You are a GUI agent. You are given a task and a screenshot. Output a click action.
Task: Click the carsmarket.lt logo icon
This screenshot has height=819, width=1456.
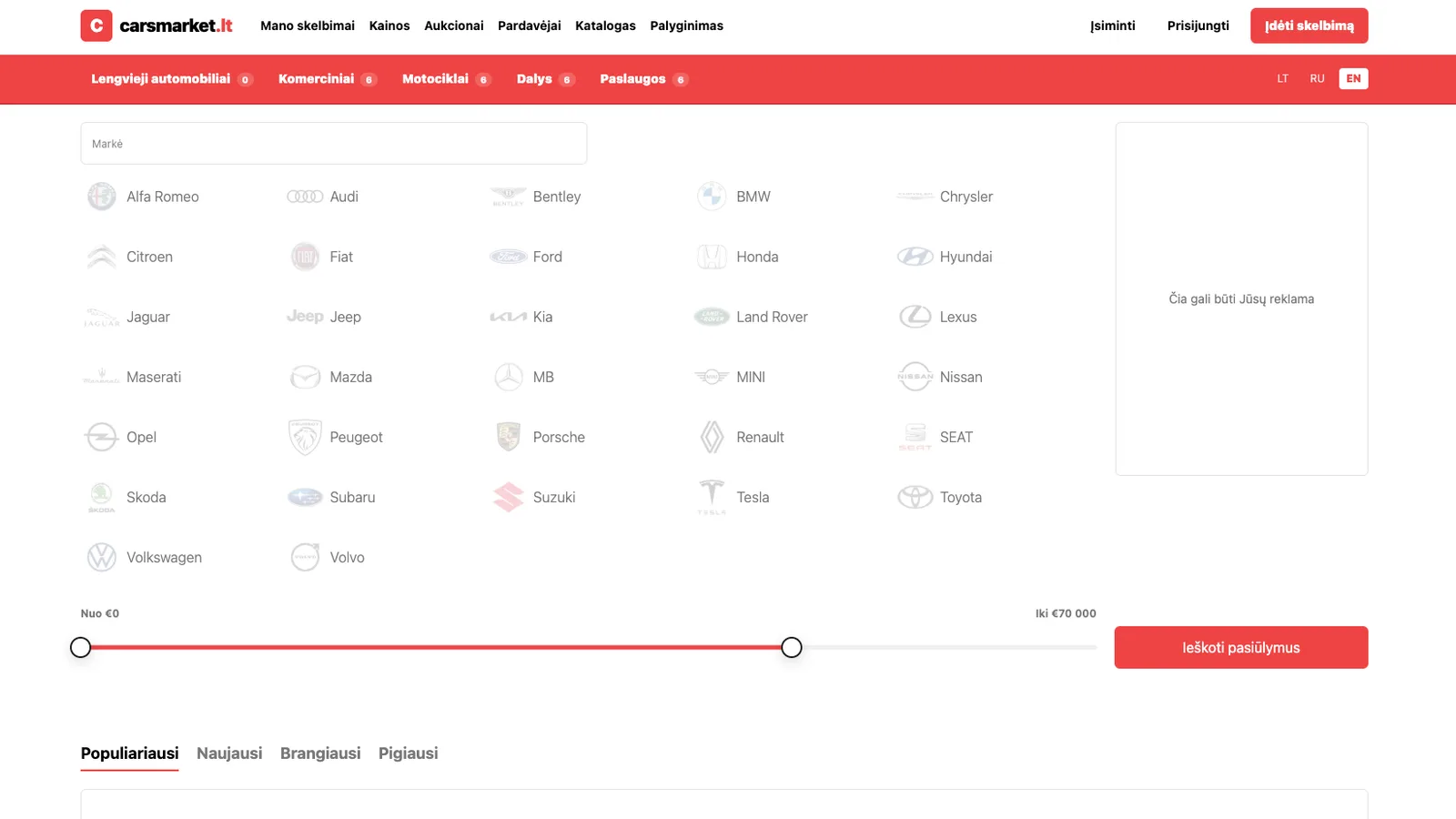(96, 25)
